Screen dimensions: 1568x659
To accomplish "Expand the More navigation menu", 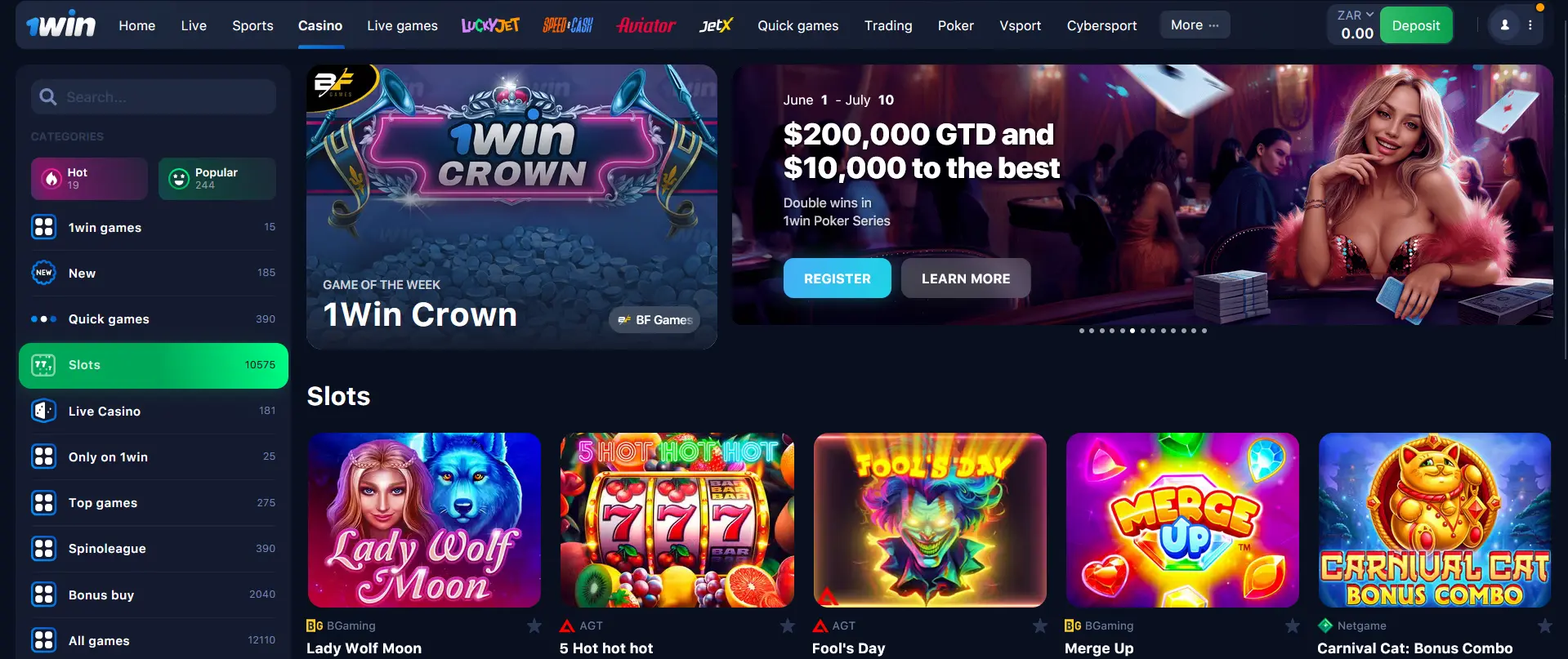I will (x=1195, y=25).
